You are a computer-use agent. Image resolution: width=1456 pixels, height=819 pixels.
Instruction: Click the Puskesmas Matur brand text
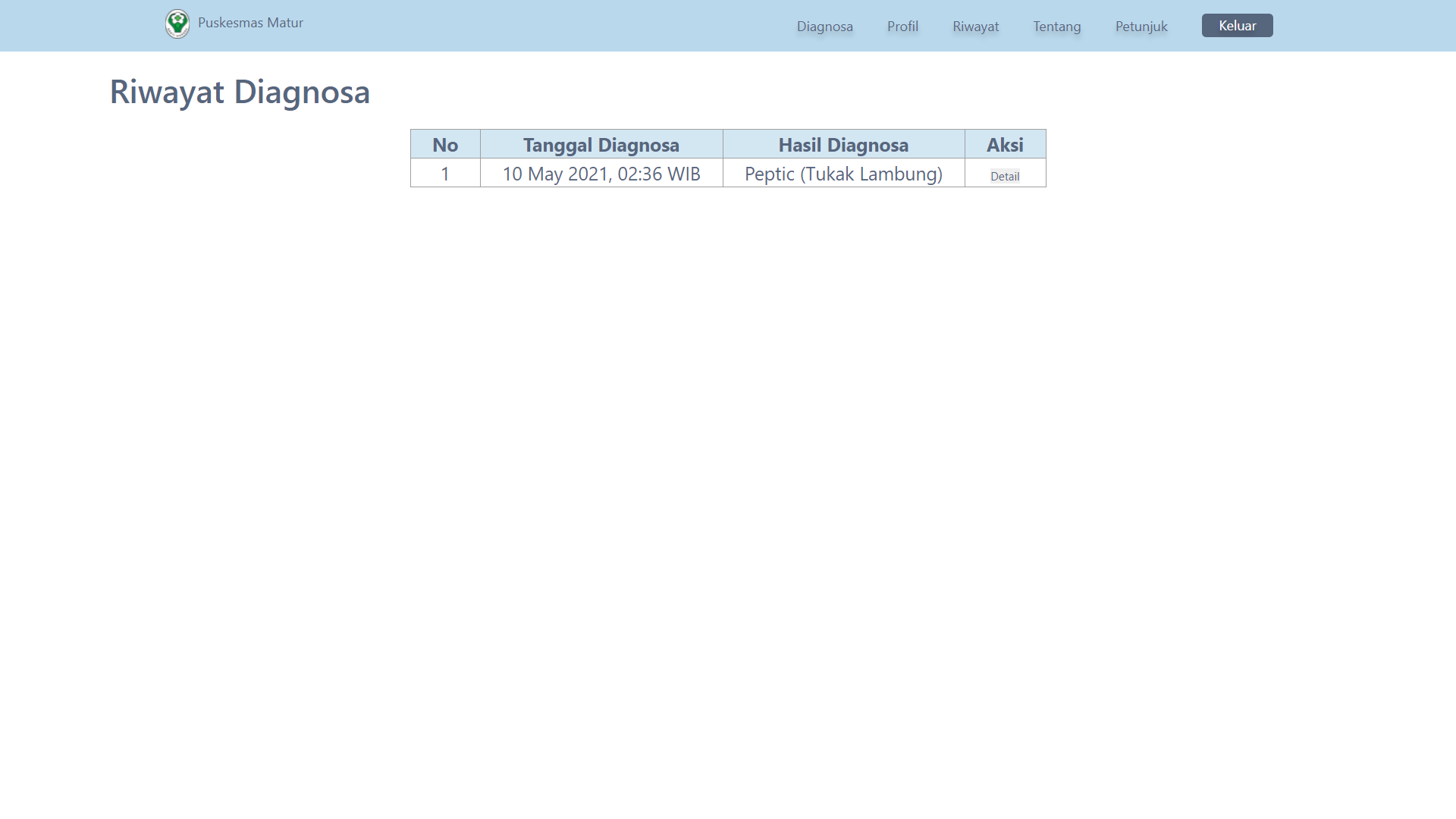(250, 23)
